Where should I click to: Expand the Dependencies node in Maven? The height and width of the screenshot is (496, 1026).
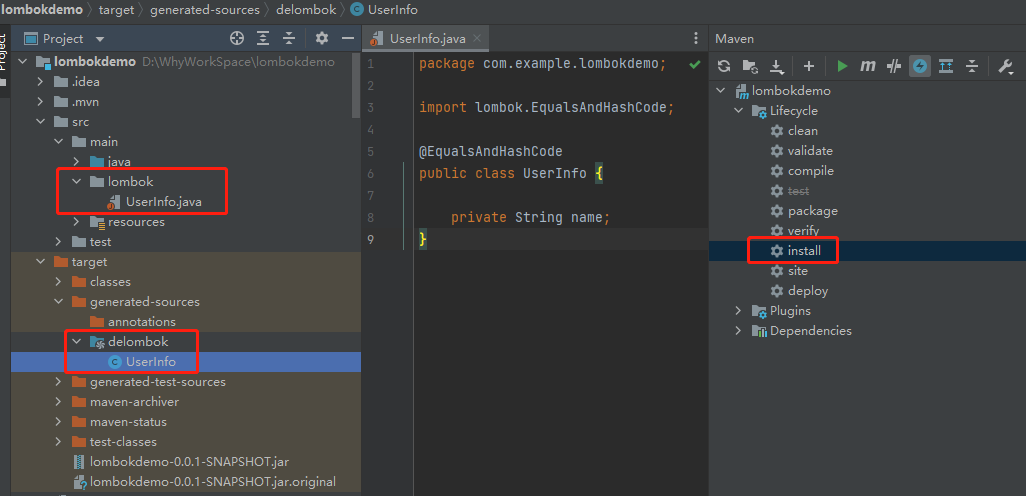click(738, 330)
